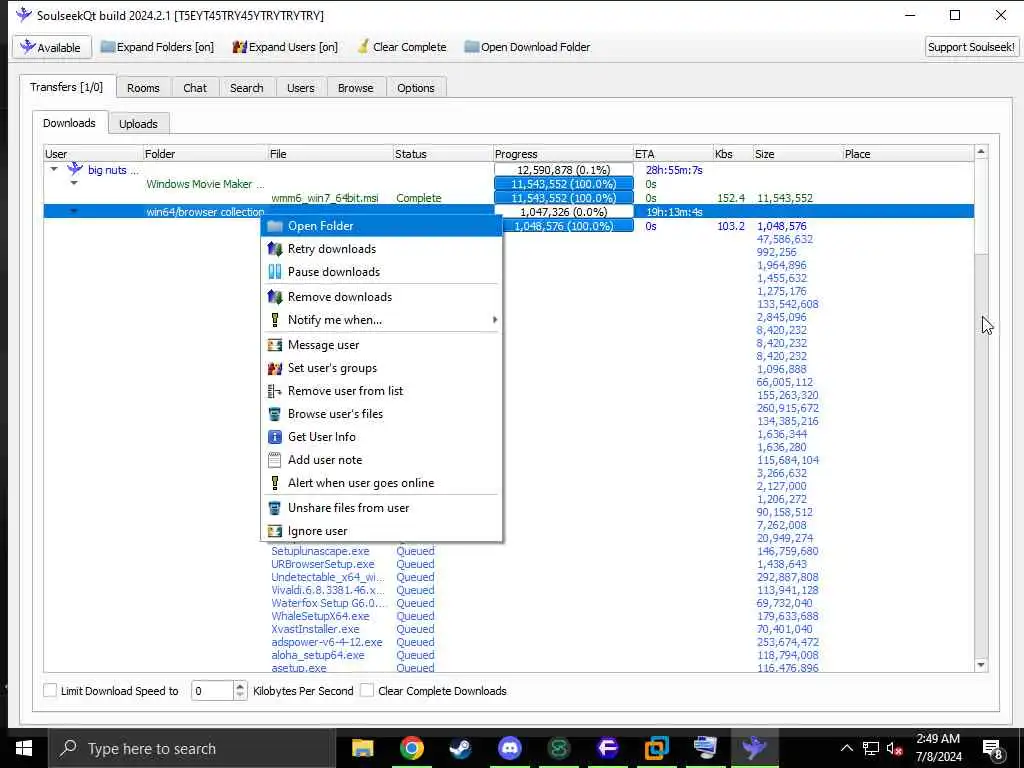Image resolution: width=1024 pixels, height=768 pixels.
Task: Click Clear Complete toolbar button
Action: pyautogui.click(x=402, y=47)
